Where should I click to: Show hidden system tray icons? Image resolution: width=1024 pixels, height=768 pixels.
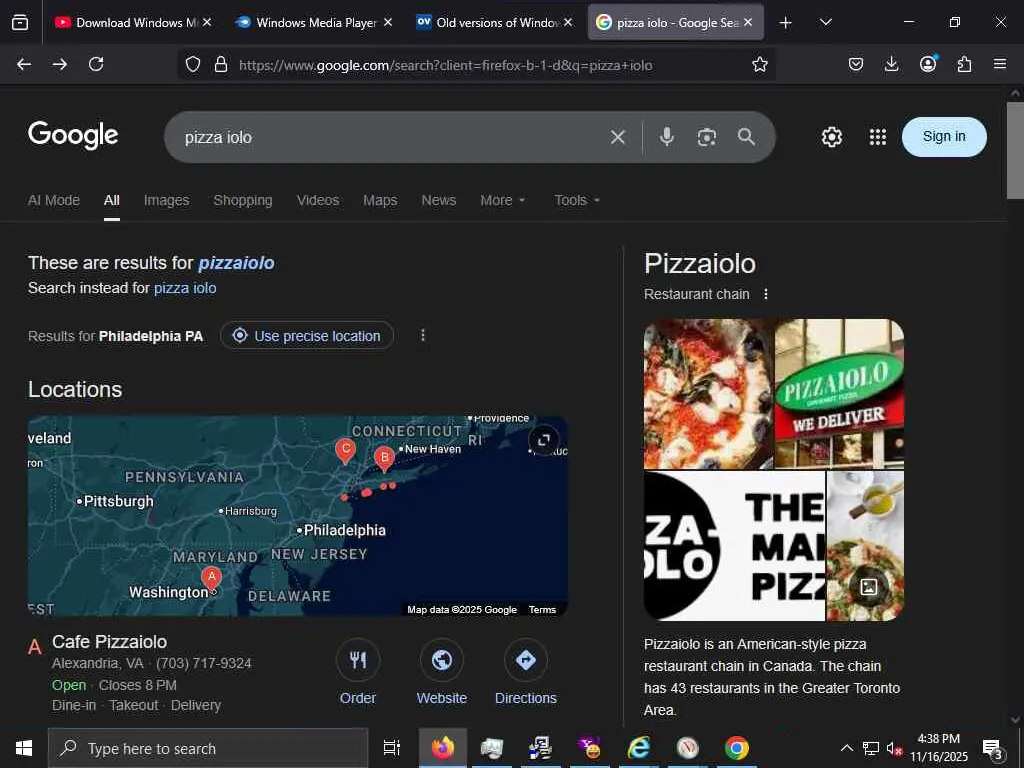[x=846, y=748]
